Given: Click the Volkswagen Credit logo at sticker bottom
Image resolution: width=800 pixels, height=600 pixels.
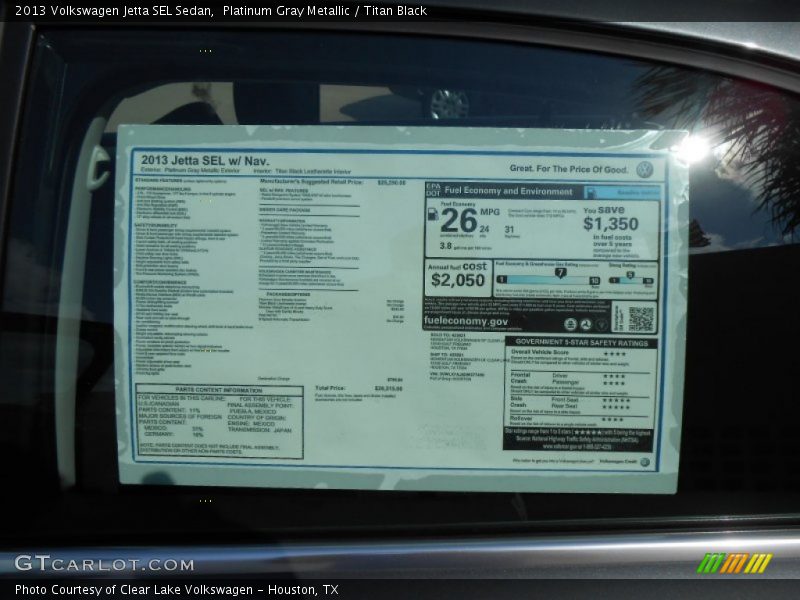Looking at the screenshot, I should [x=645, y=462].
